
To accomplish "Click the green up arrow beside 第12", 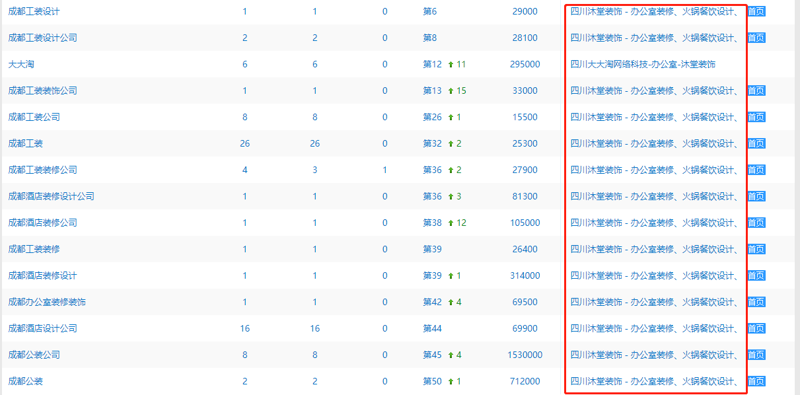I will pos(451,64).
